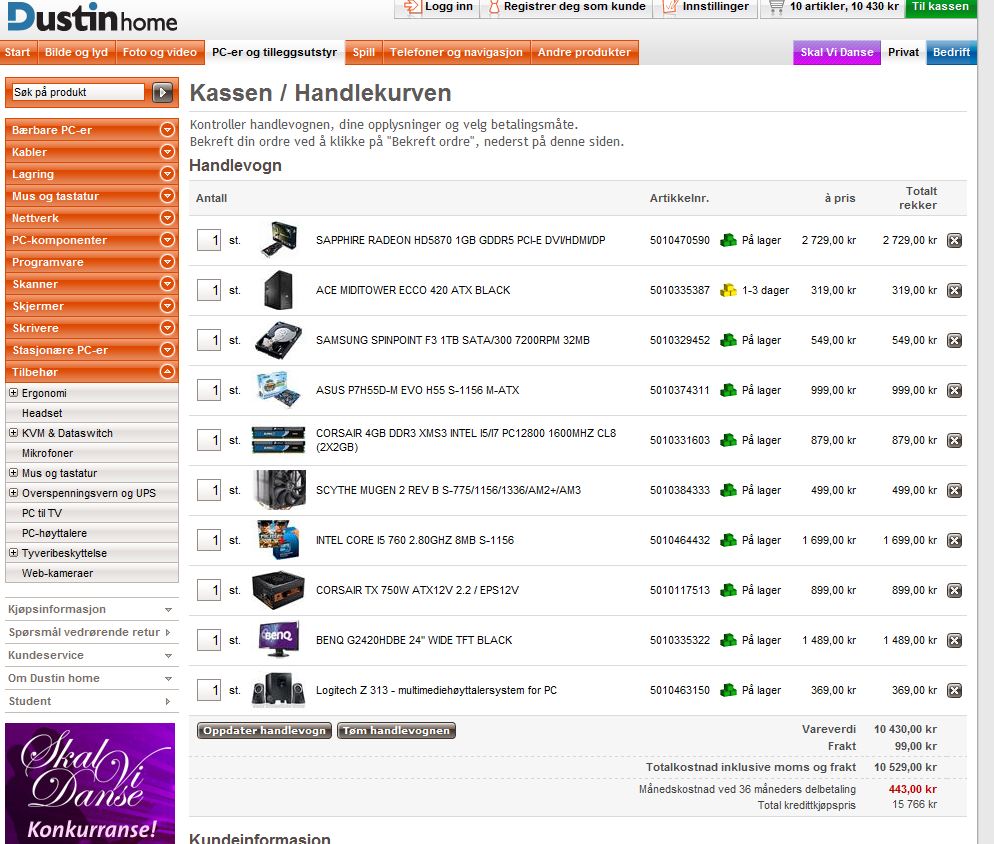Remove BenQ G2420HDBE monitor from cart
Screen dimensions: 994x844
tap(954, 640)
